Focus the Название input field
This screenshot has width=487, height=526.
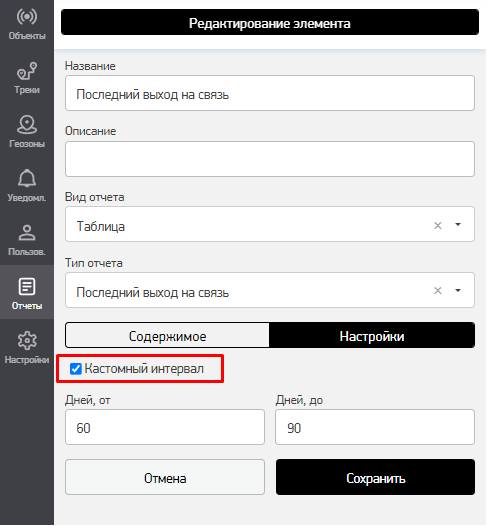pos(270,93)
